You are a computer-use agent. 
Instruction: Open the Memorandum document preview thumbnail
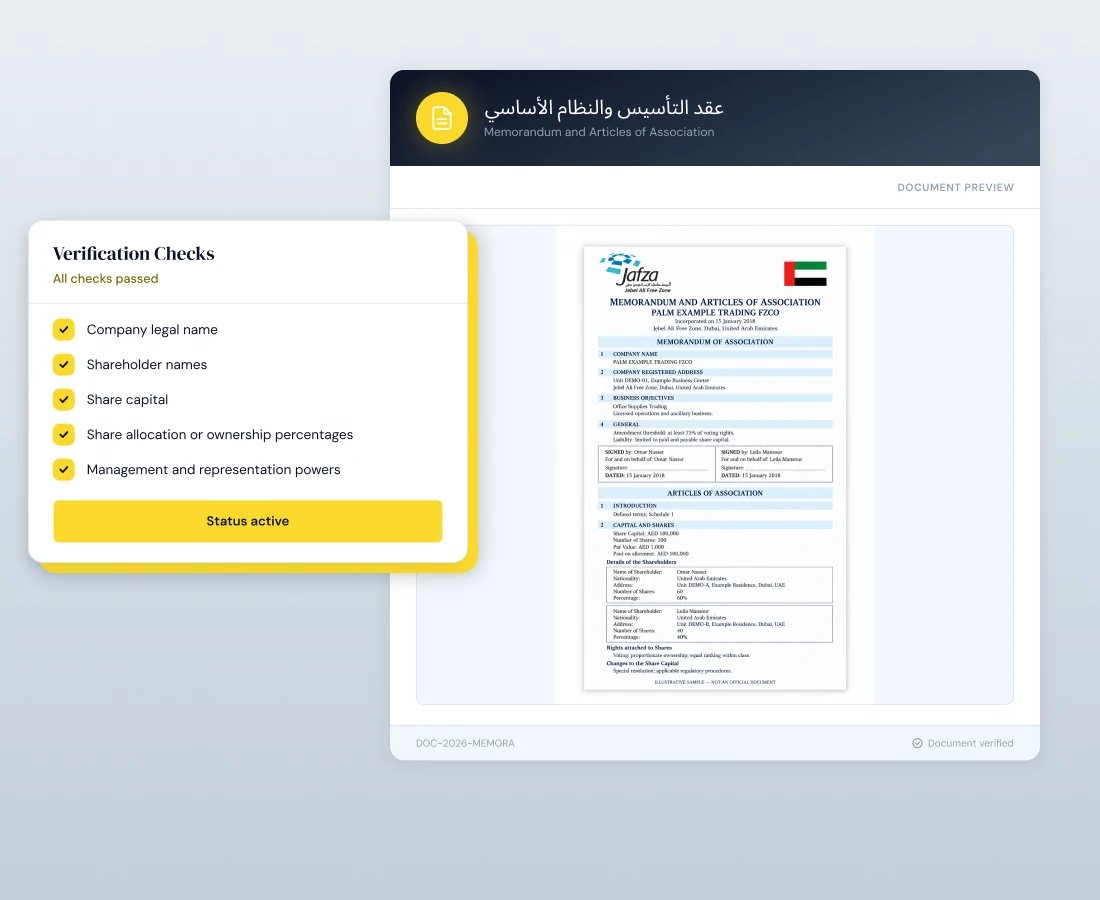pyautogui.click(x=715, y=468)
